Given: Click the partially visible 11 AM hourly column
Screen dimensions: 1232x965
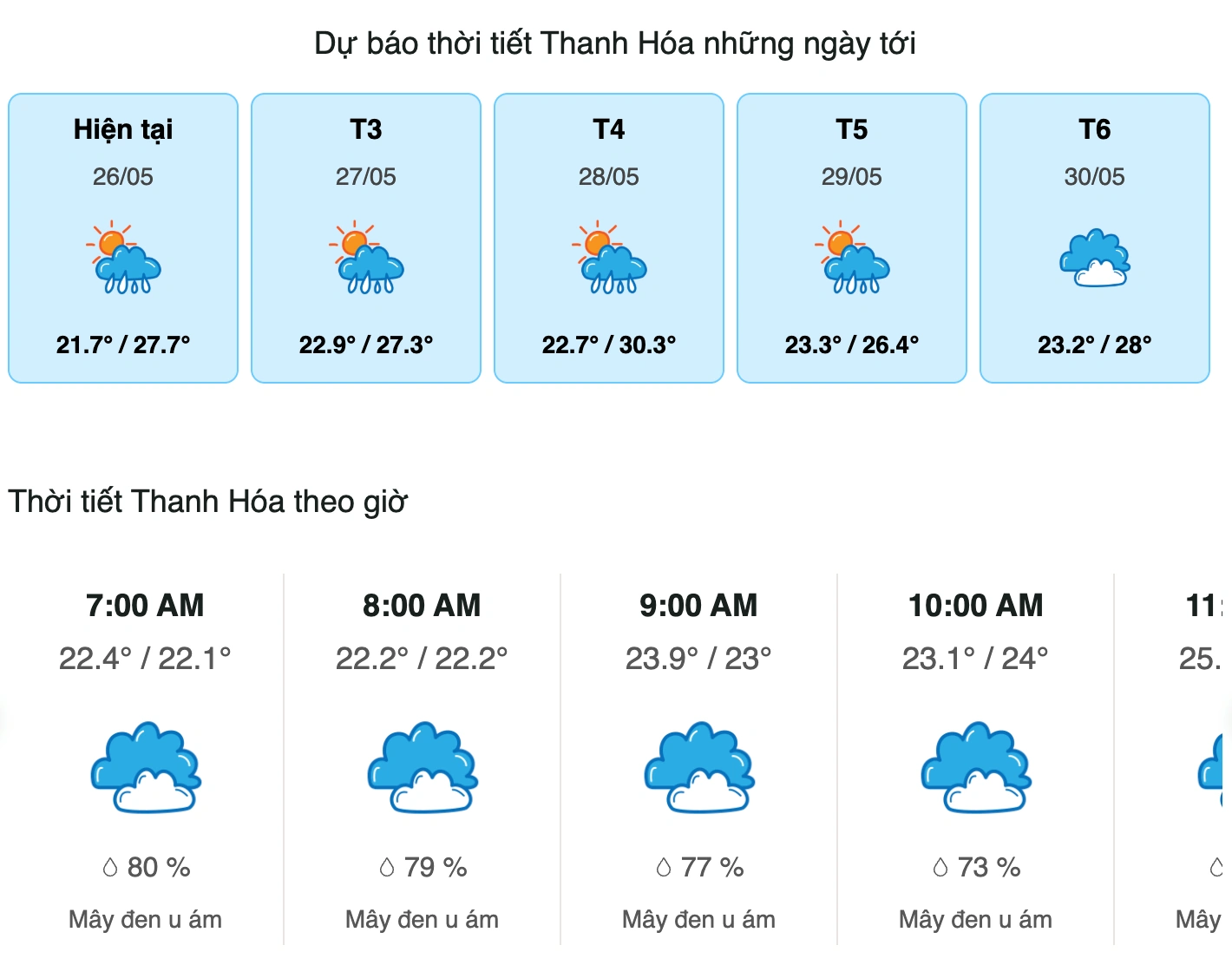Looking at the screenshot, I should [1206, 755].
